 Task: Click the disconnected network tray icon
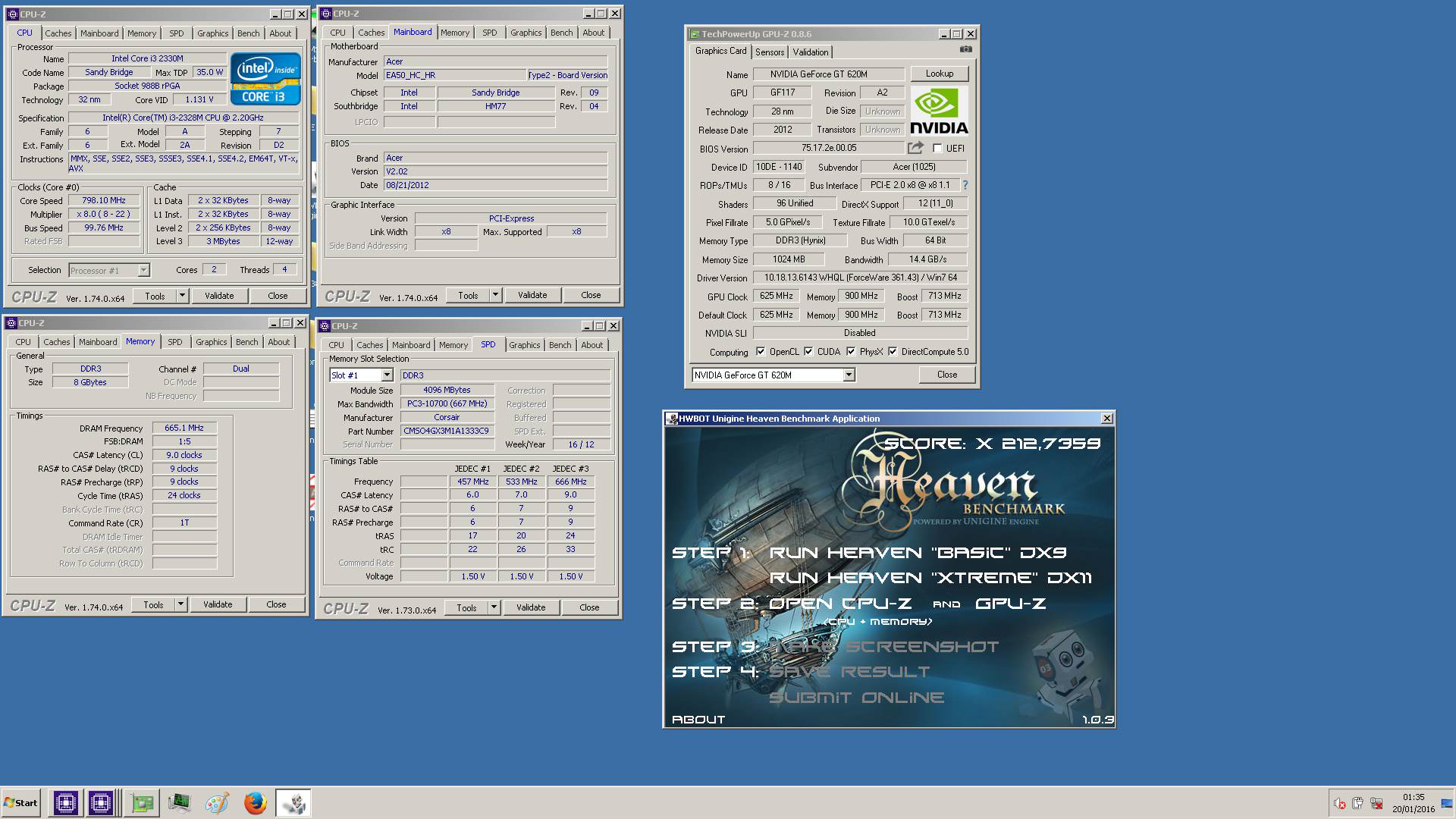1376,803
